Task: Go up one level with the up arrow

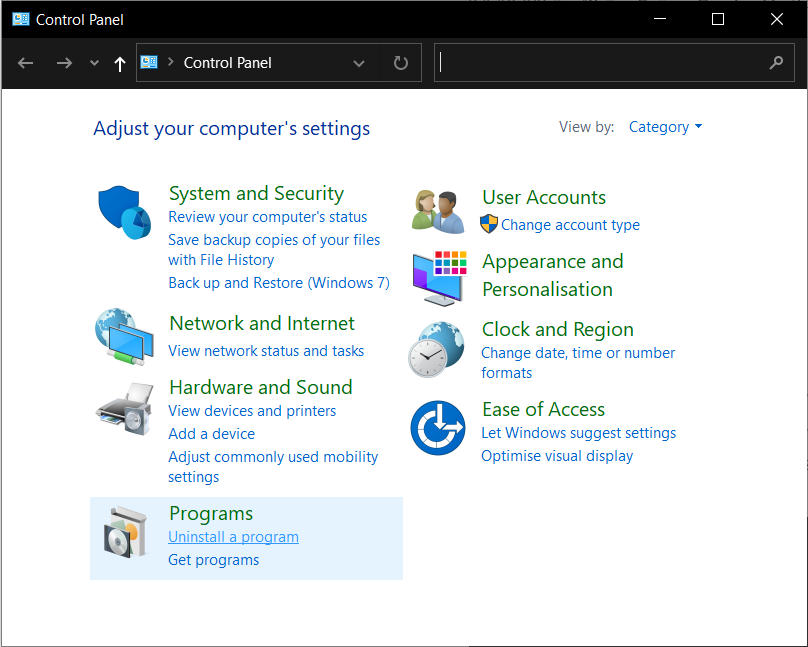Action: tap(120, 63)
